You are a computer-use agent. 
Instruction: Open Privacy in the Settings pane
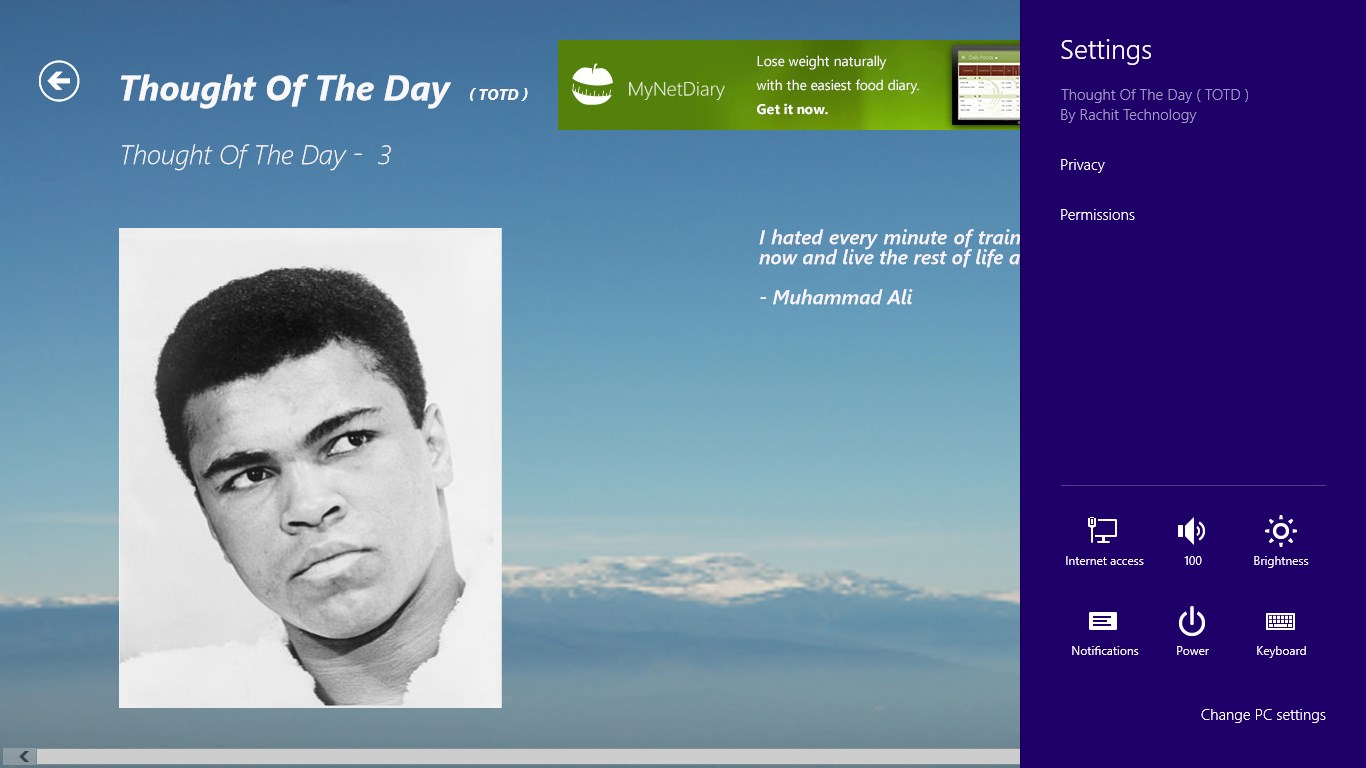tap(1082, 165)
